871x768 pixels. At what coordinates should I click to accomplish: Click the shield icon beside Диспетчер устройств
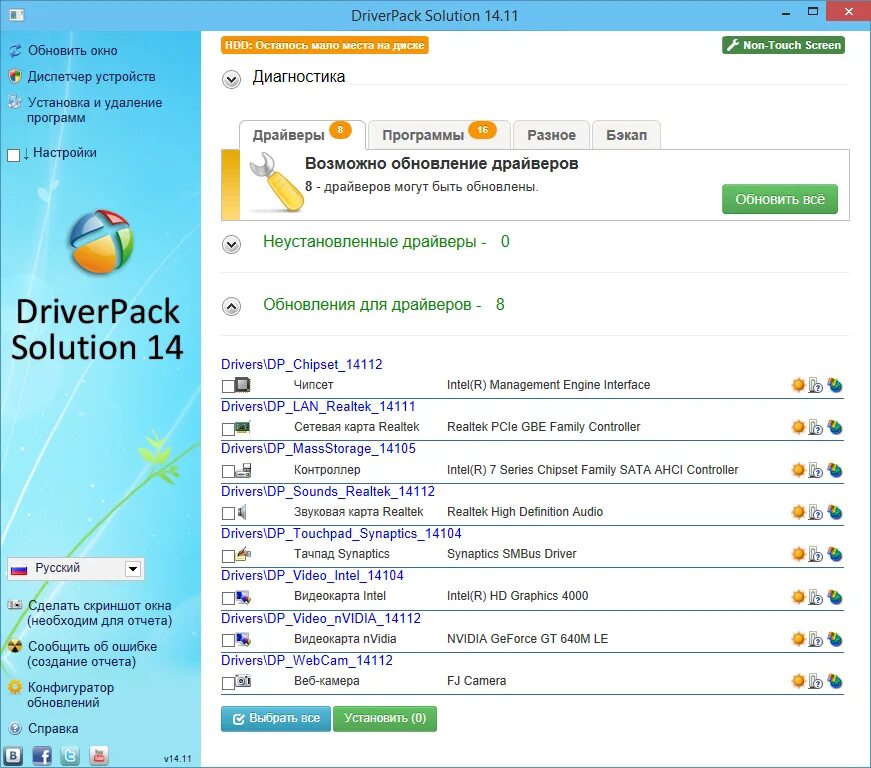coord(15,76)
